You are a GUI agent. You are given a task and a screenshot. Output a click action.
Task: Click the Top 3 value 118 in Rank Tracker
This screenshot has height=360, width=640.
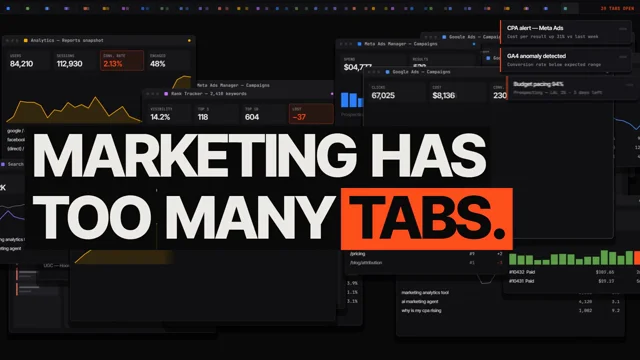(x=203, y=117)
